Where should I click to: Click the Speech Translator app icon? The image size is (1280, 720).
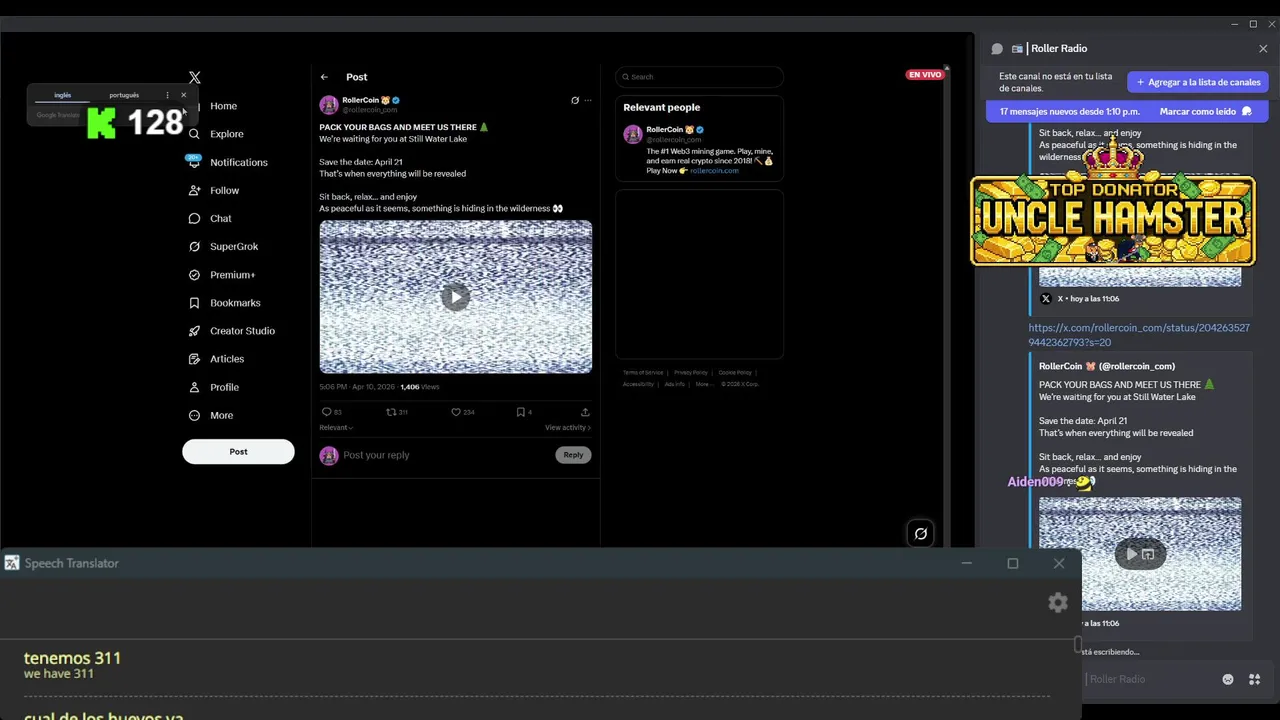[12, 564]
